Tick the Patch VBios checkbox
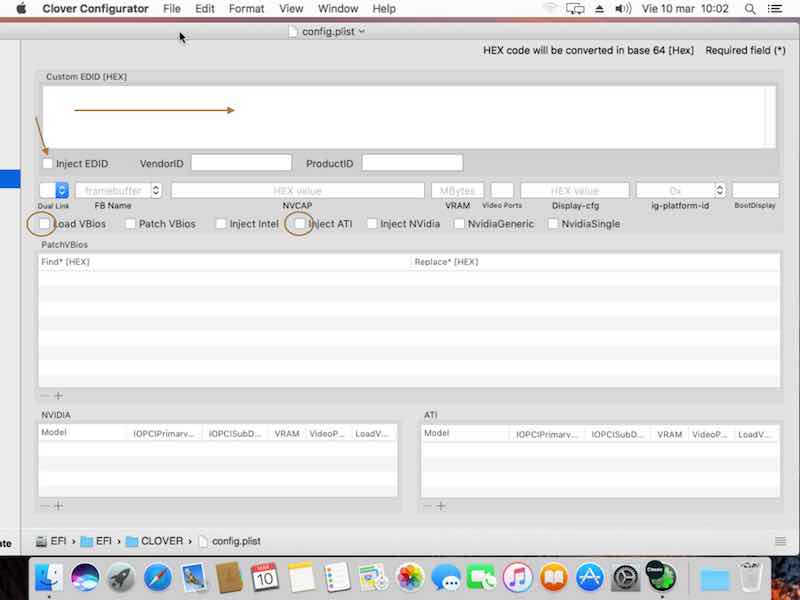800x600 pixels. point(131,223)
